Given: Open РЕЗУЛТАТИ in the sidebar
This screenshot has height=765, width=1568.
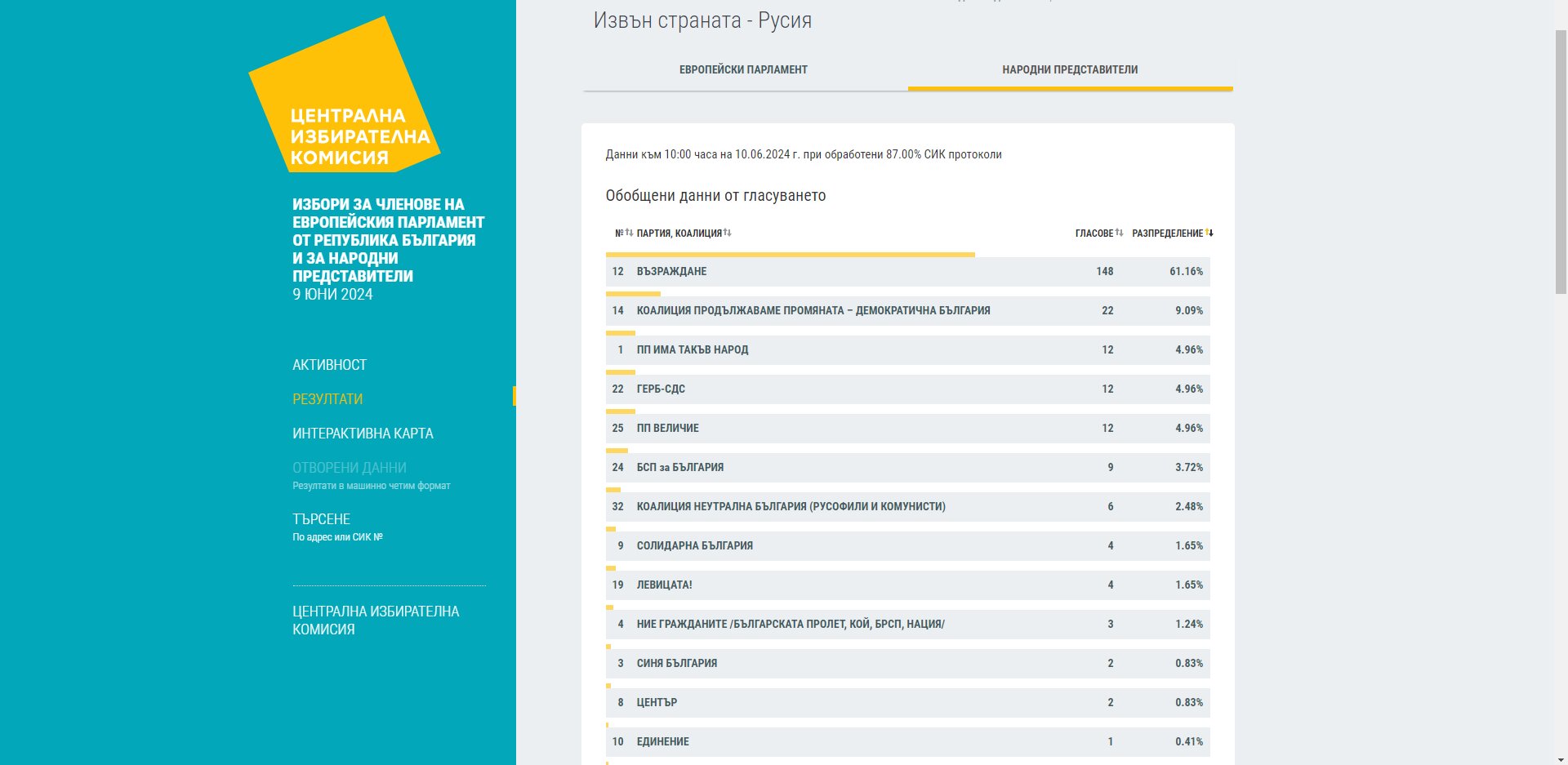Looking at the screenshot, I should tap(327, 399).
